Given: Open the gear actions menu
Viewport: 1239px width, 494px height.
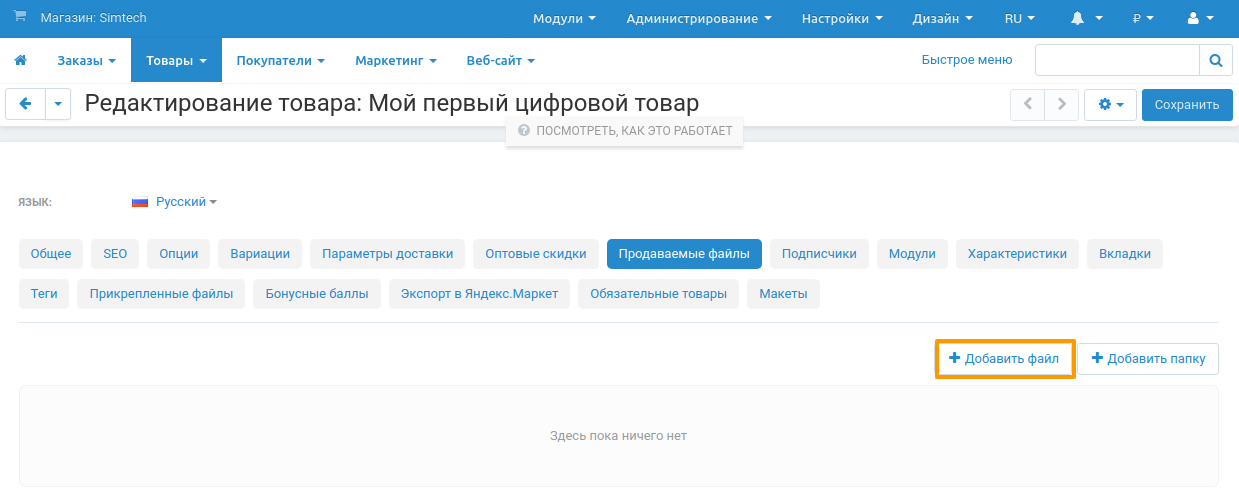Looking at the screenshot, I should tap(1110, 105).
